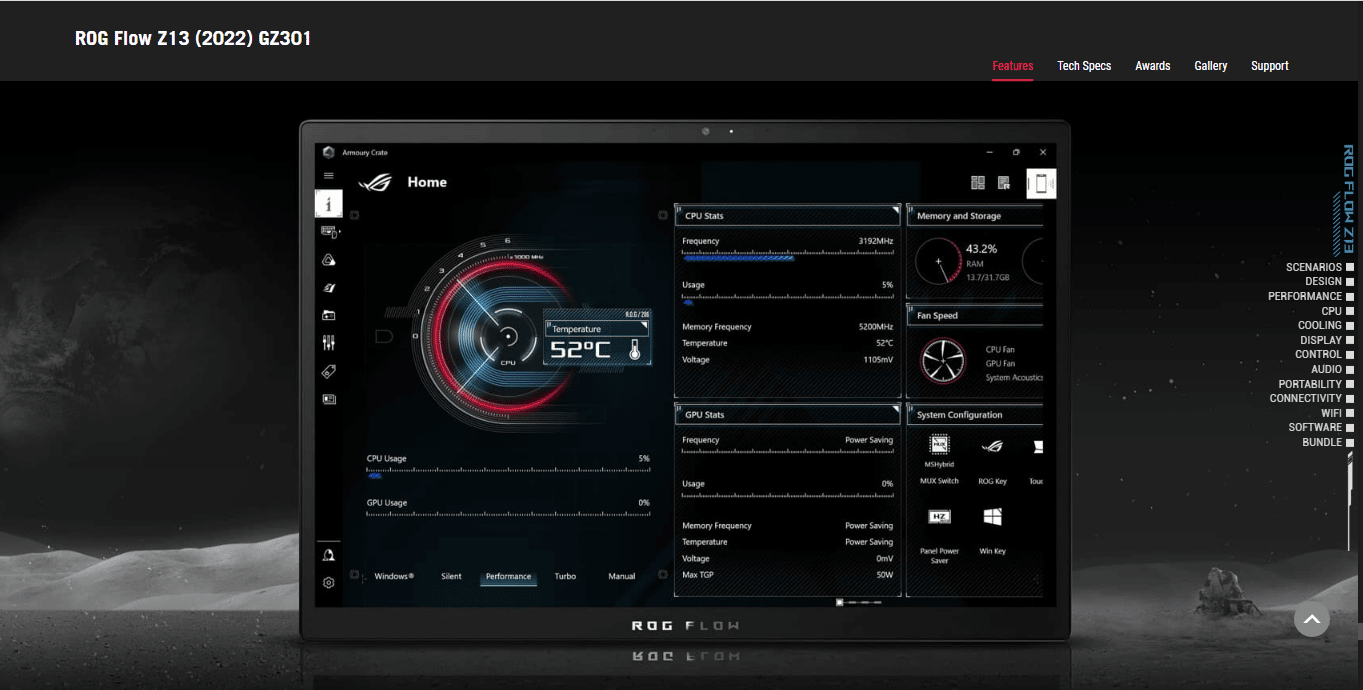Jump to PERFORMANCE section in side navigation
The width and height of the screenshot is (1363, 690).
(x=1311, y=296)
